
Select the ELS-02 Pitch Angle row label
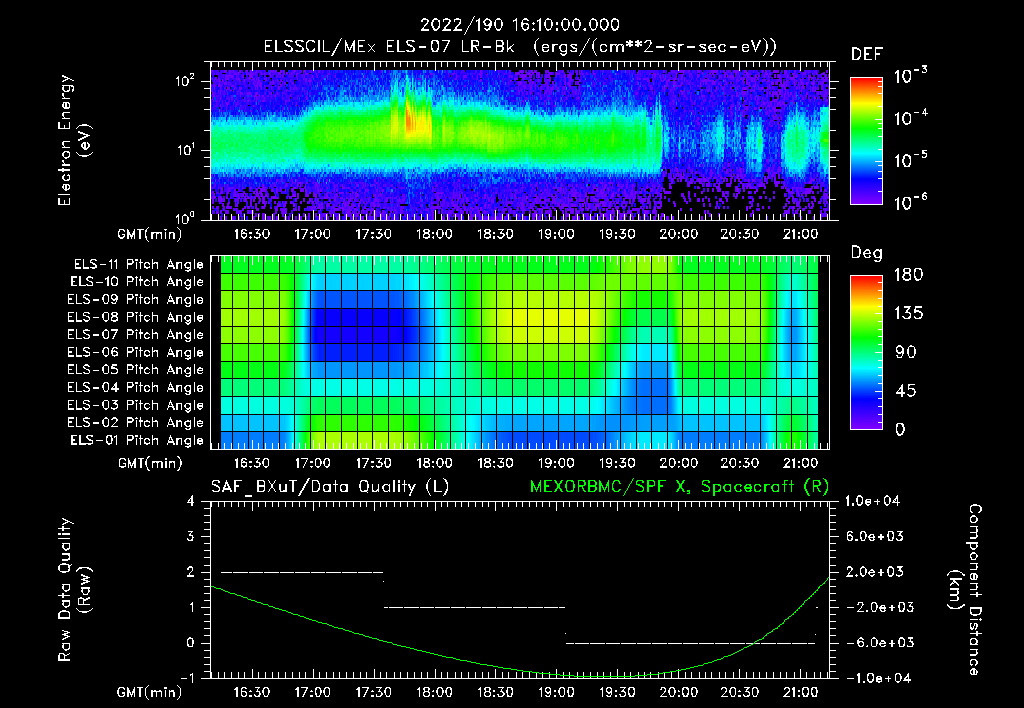point(136,423)
